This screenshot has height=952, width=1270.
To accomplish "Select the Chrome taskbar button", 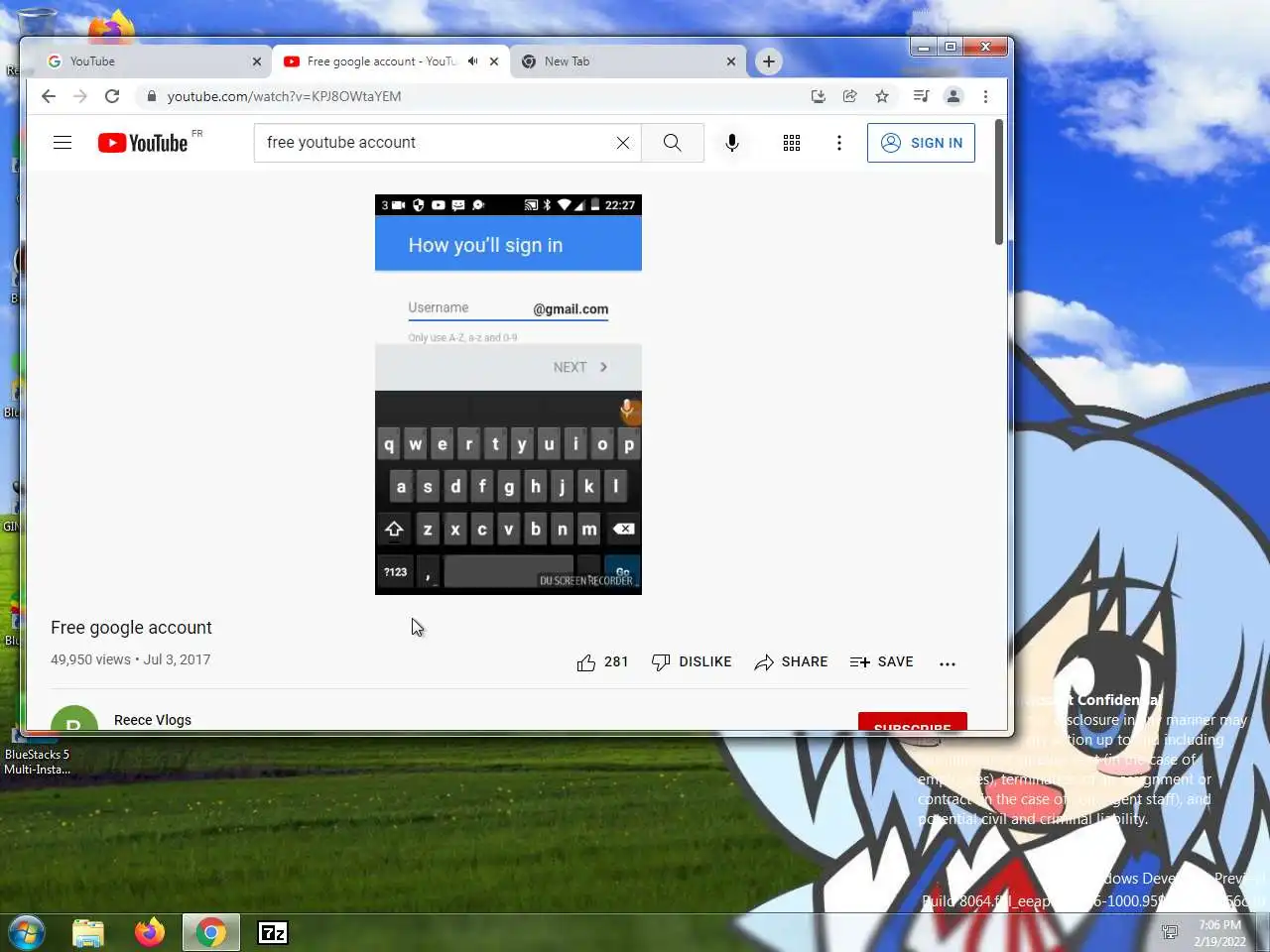I will [210, 932].
